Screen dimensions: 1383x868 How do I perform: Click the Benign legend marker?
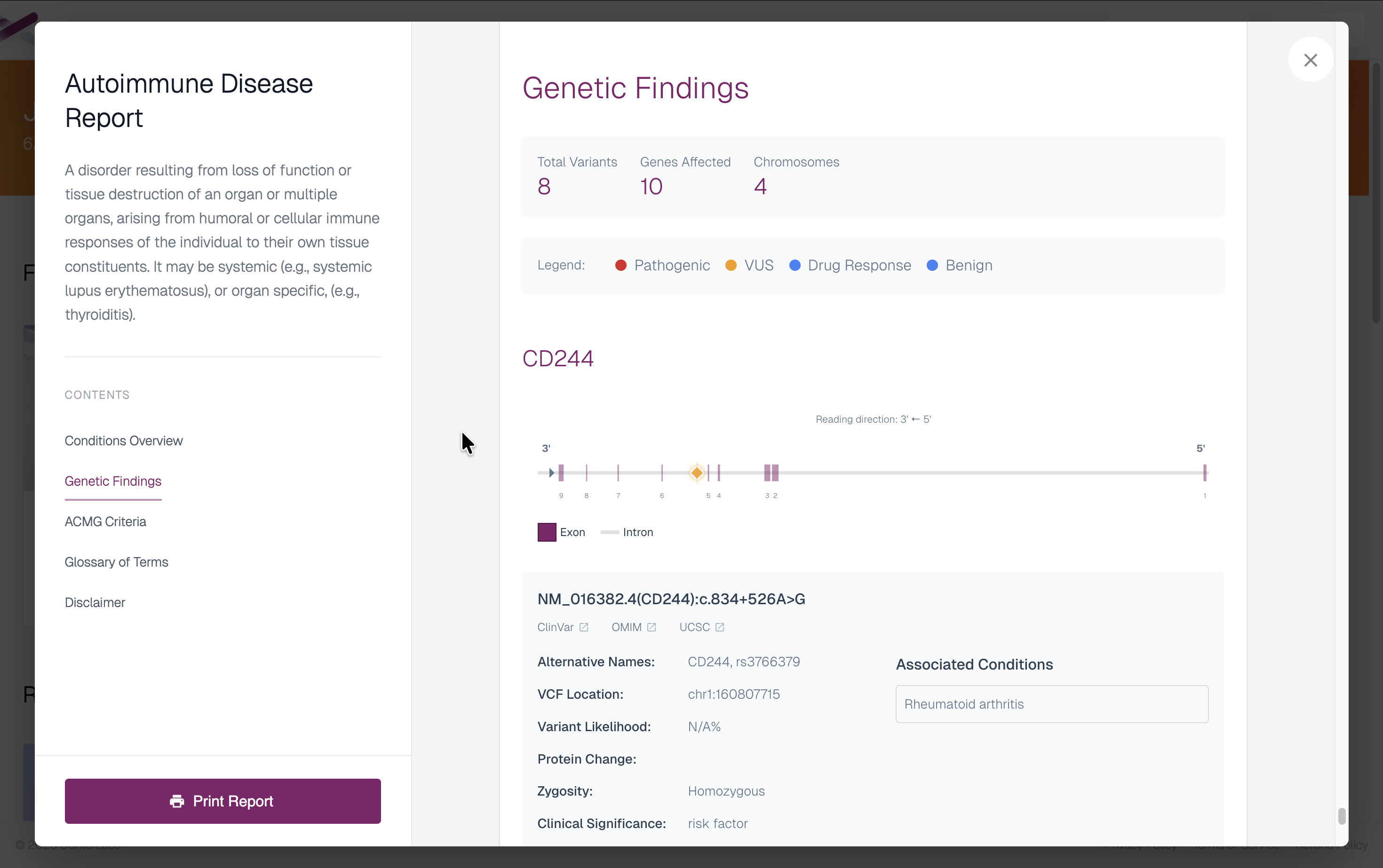point(933,265)
